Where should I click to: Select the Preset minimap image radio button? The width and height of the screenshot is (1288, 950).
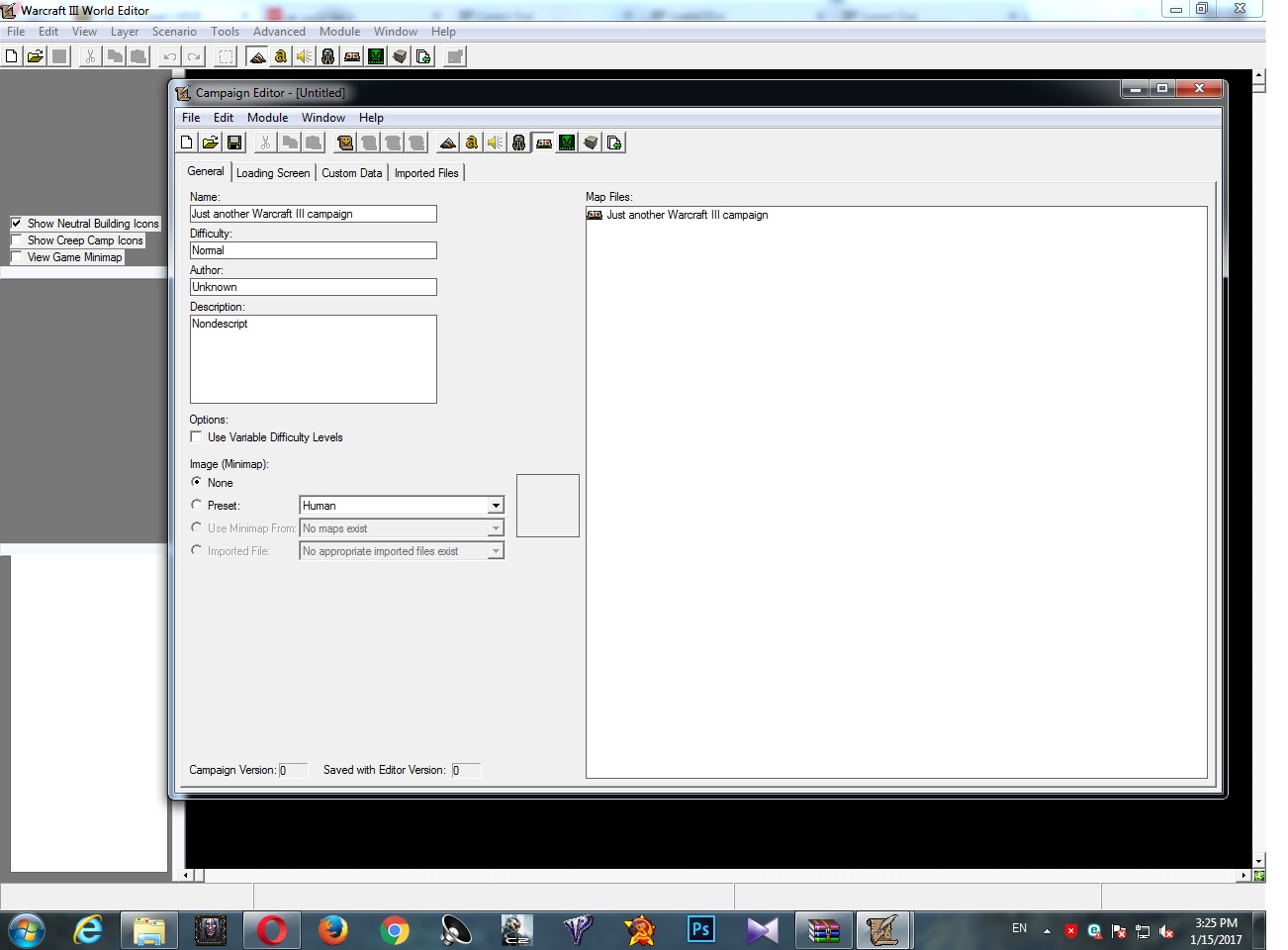pos(196,505)
